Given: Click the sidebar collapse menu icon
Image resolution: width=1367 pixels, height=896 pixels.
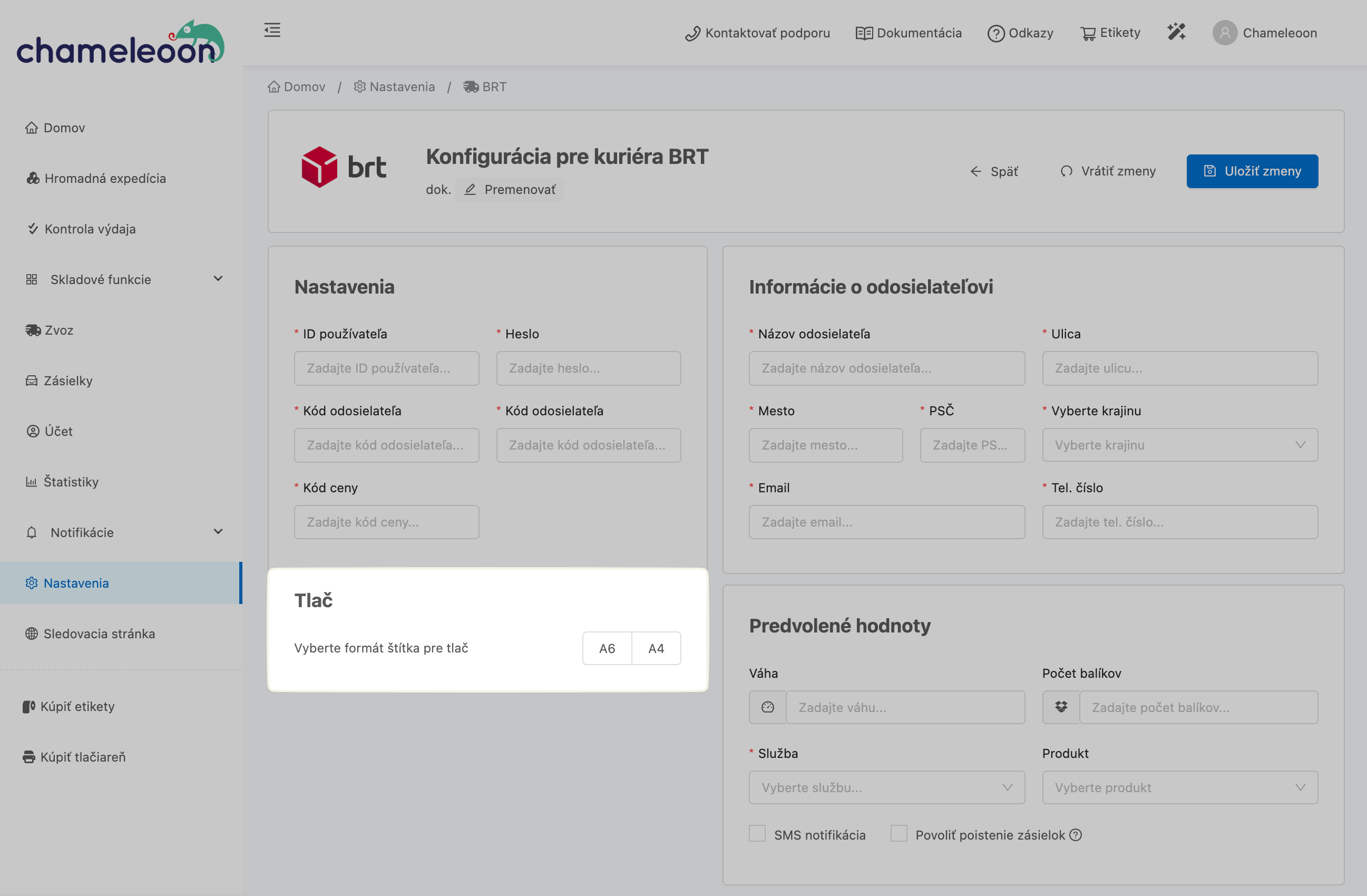Looking at the screenshot, I should click(x=272, y=30).
